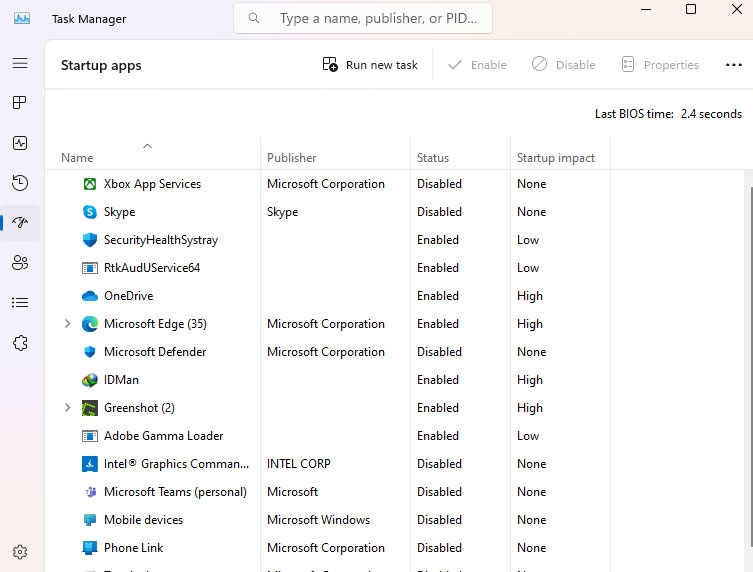753x572 pixels.
Task: Expand the Greenshot (2) group
Action: pyautogui.click(x=68, y=408)
